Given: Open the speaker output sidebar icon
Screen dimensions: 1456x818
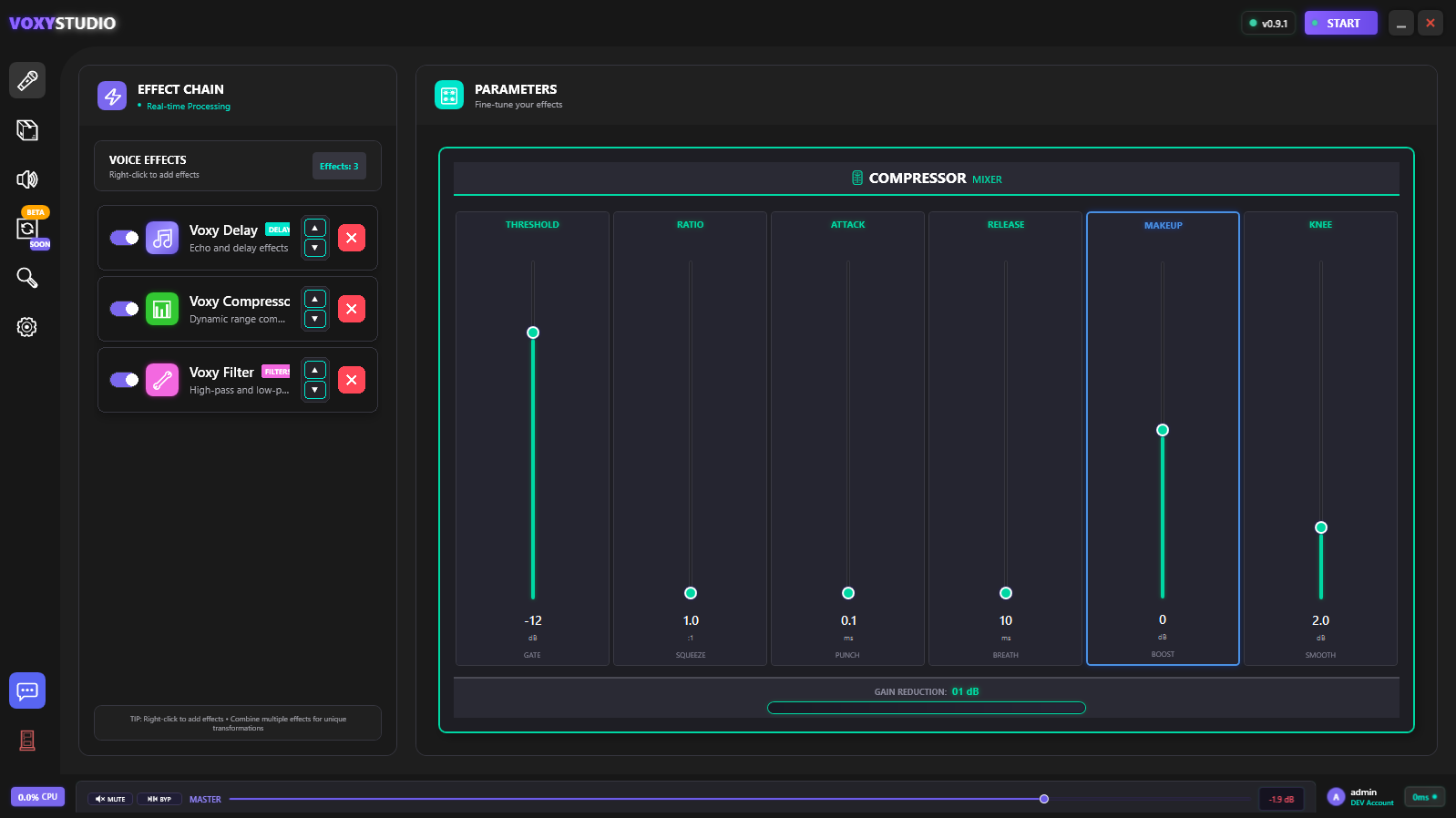Looking at the screenshot, I should click(x=27, y=179).
